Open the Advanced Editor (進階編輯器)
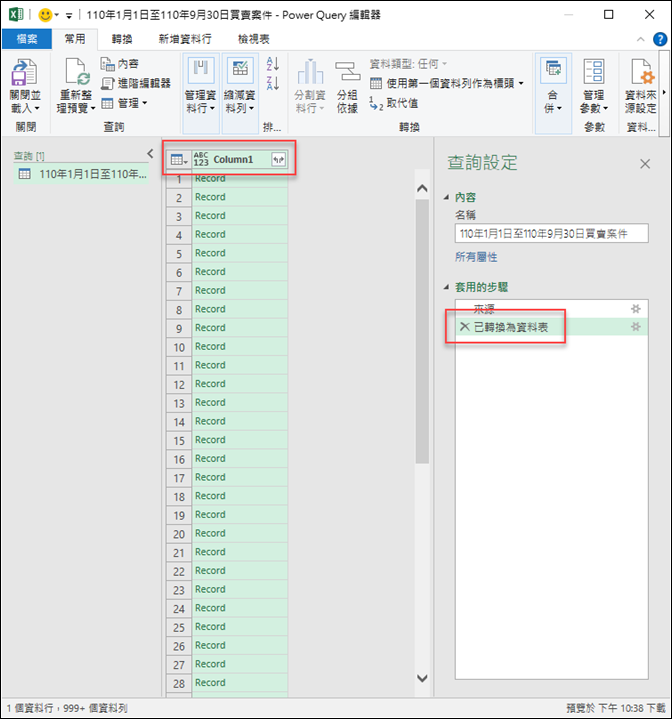The height and width of the screenshot is (719, 672). pyautogui.click(x=135, y=83)
